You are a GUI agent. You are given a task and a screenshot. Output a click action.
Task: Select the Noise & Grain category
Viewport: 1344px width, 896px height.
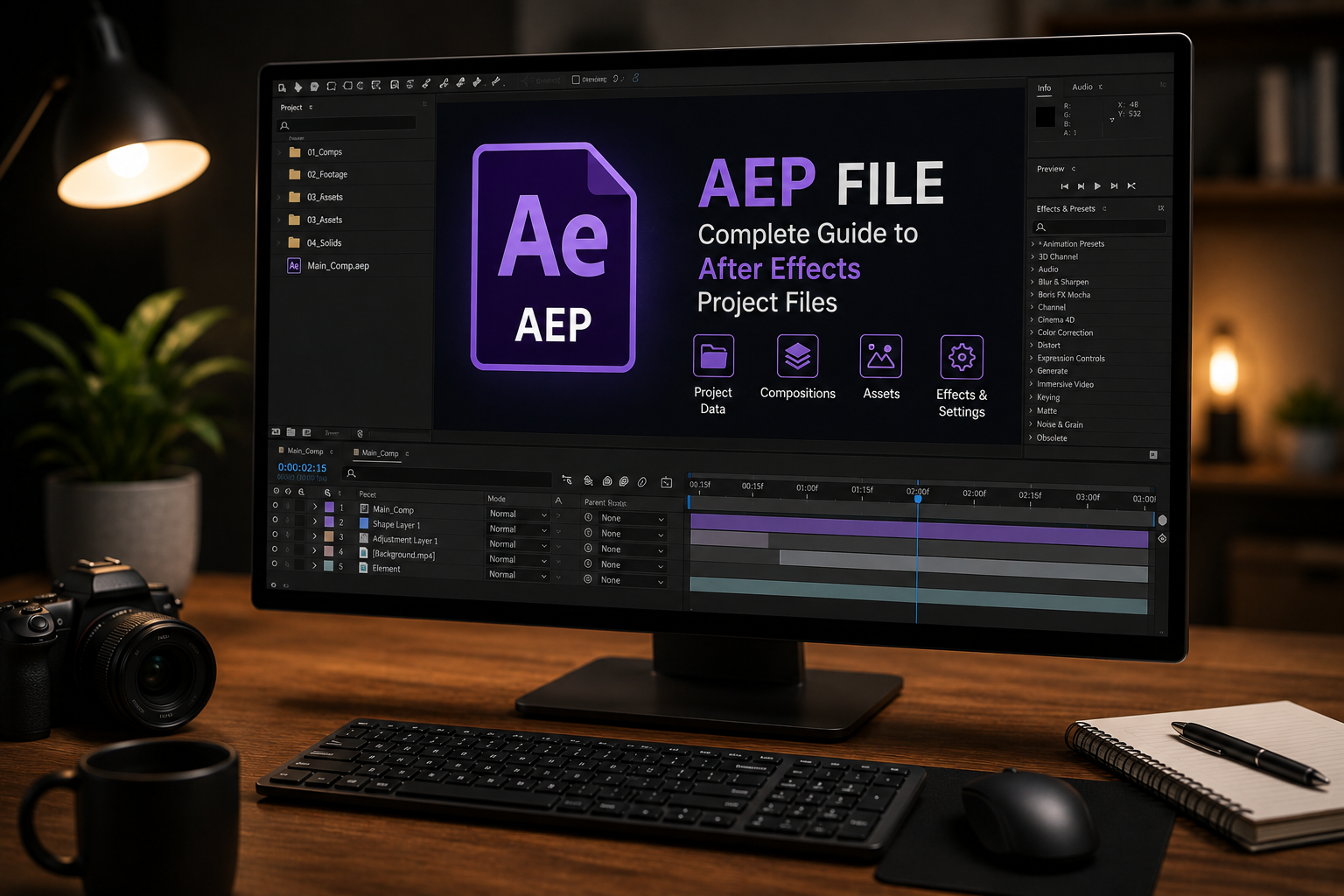(1060, 424)
